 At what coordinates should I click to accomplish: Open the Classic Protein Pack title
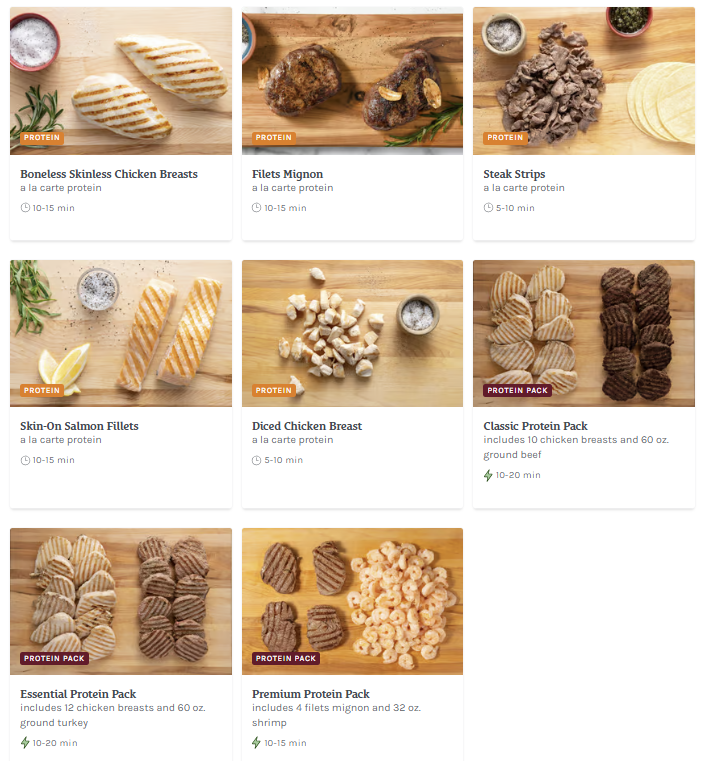pyautogui.click(x=535, y=426)
